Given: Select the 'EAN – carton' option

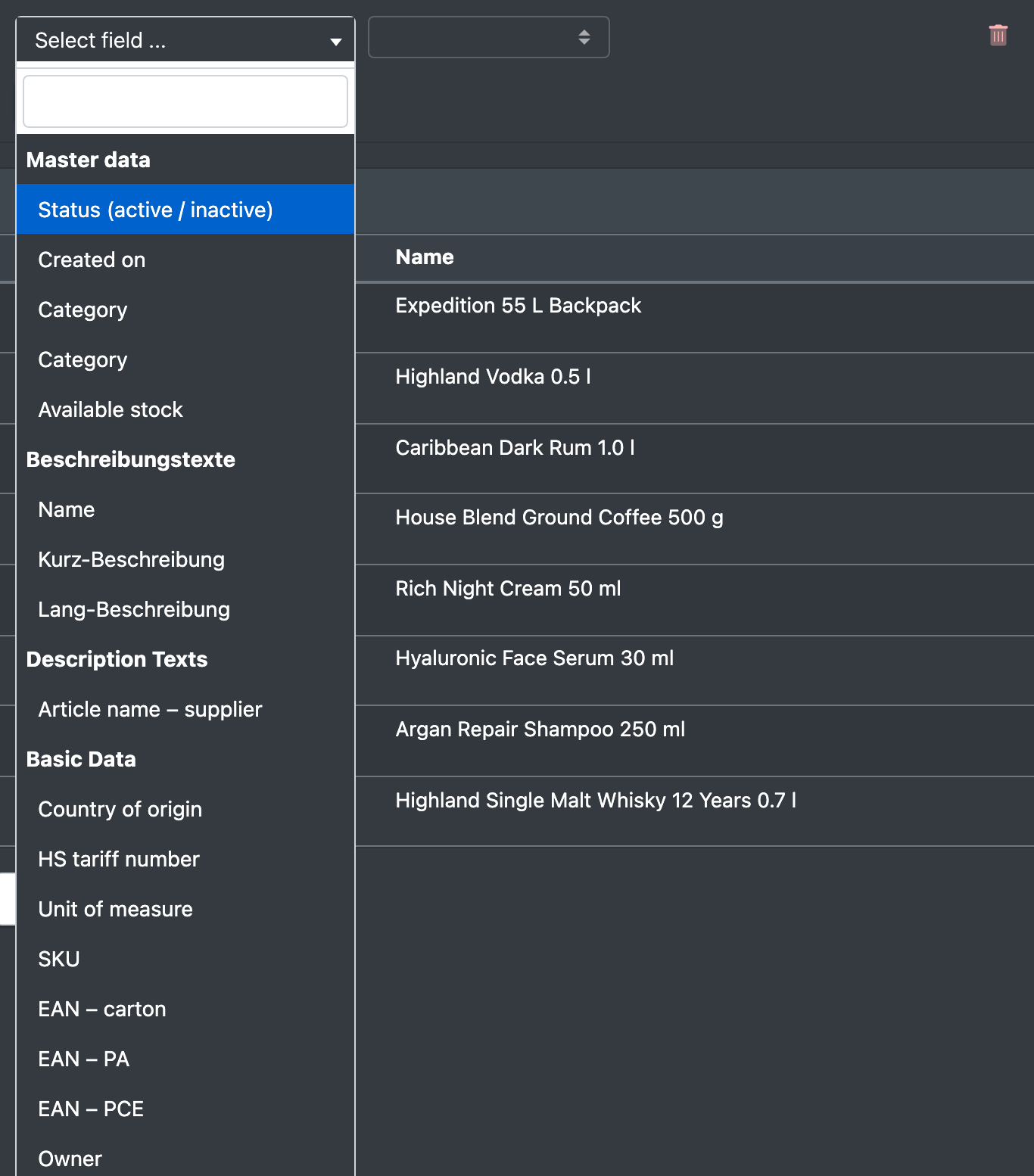Looking at the screenshot, I should 185,1009.
